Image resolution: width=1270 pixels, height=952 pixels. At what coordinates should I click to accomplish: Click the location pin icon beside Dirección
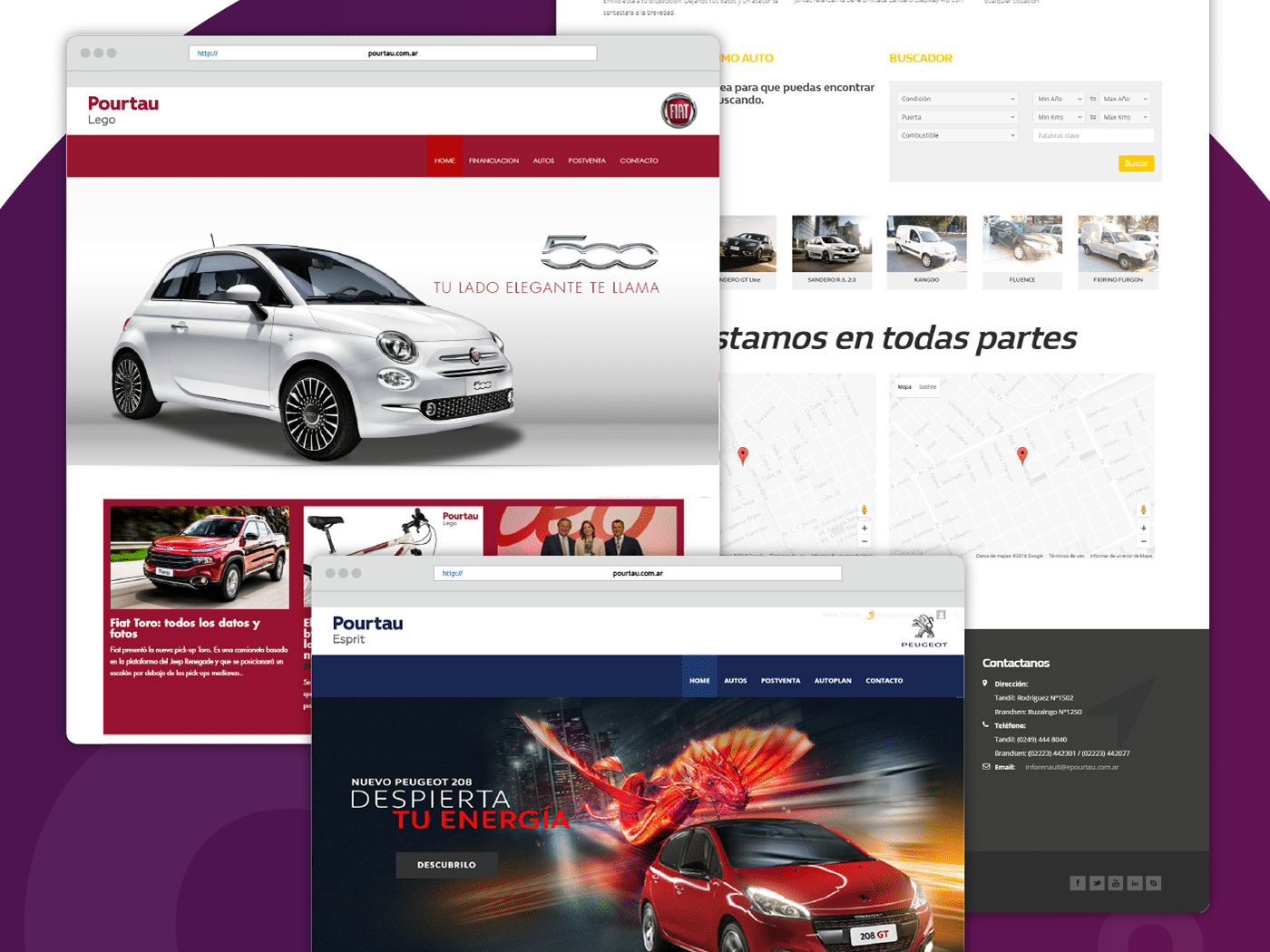tap(985, 684)
